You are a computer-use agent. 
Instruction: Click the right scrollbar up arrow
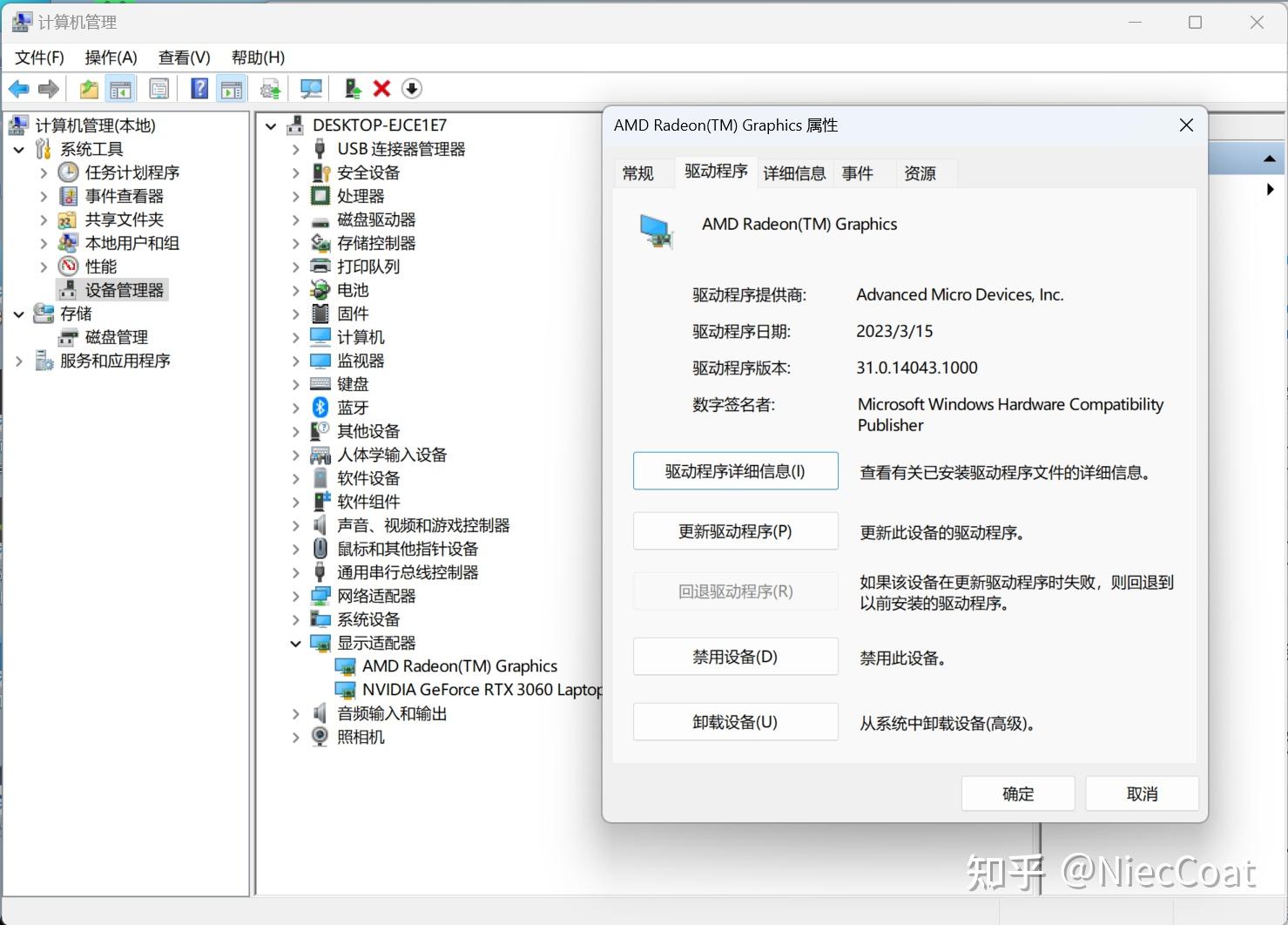(1270, 158)
